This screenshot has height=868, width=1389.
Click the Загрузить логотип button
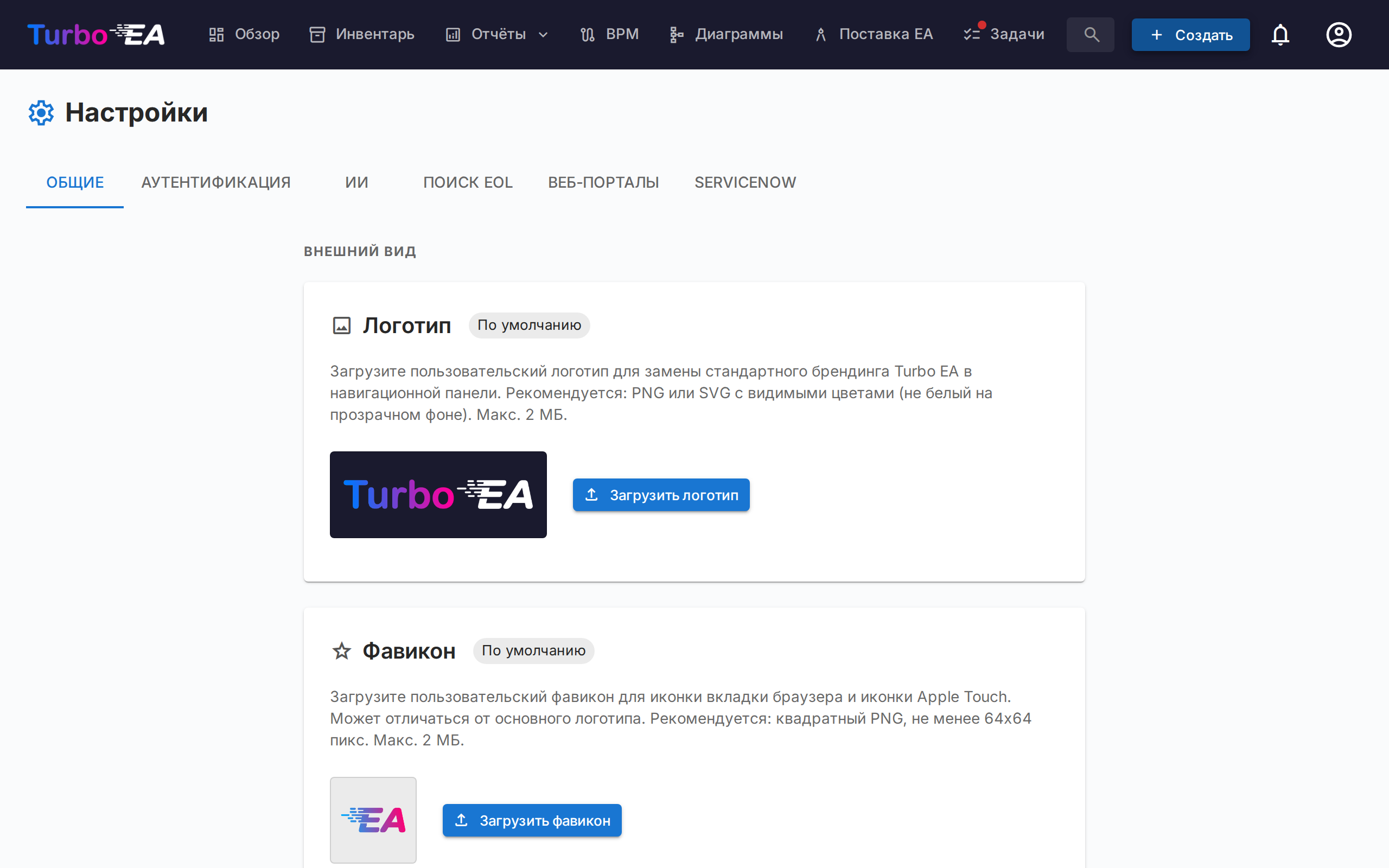(661, 495)
